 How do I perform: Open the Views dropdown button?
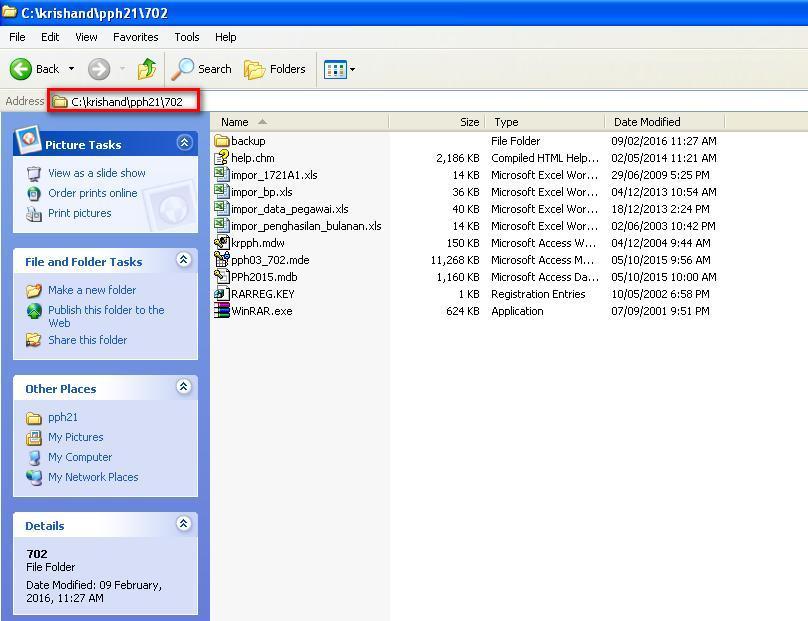click(x=339, y=69)
